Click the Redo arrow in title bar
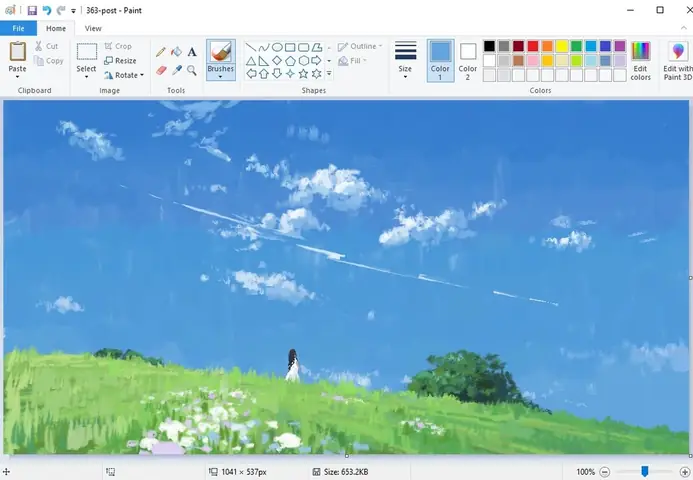 click(61, 10)
